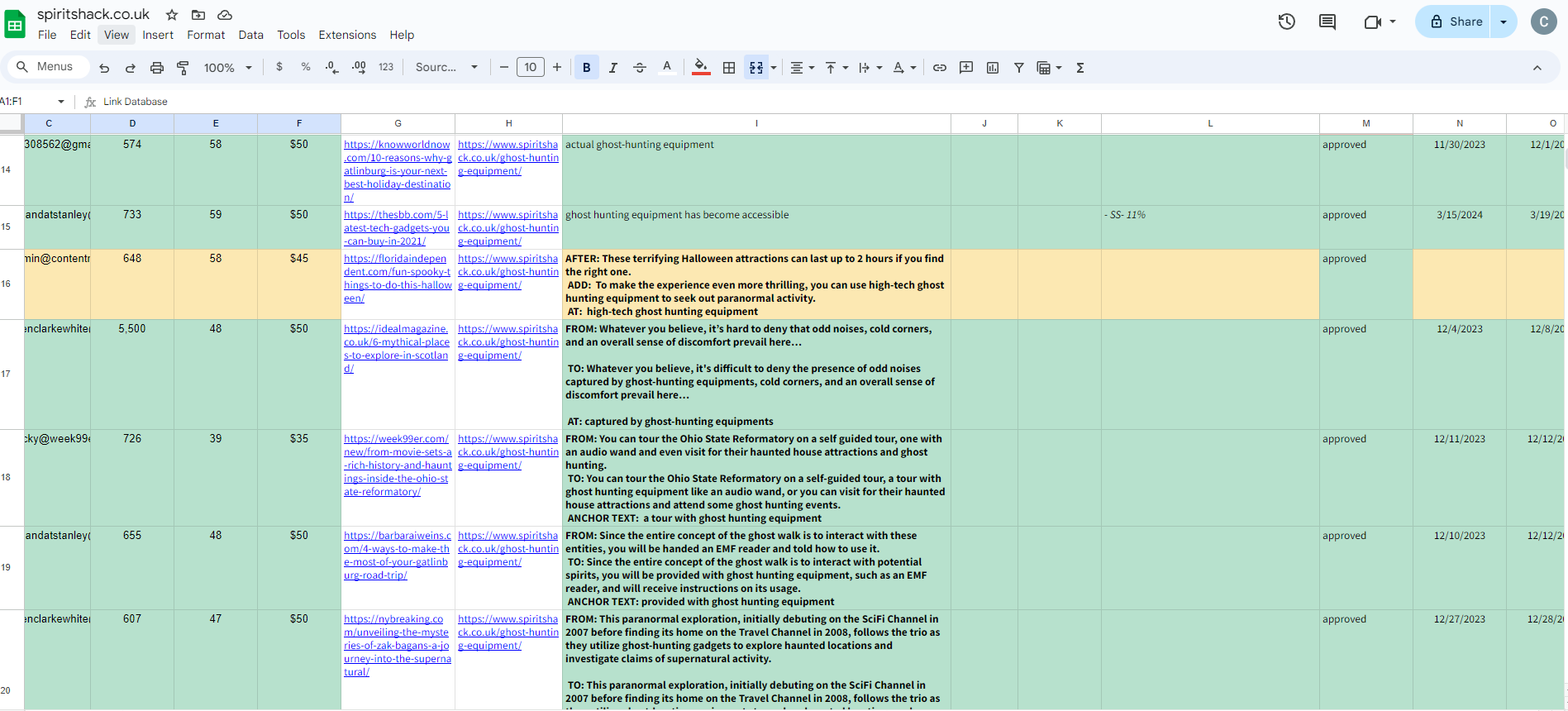Pick a text color with the A icon
This screenshot has height=711, width=1568.
coord(667,68)
